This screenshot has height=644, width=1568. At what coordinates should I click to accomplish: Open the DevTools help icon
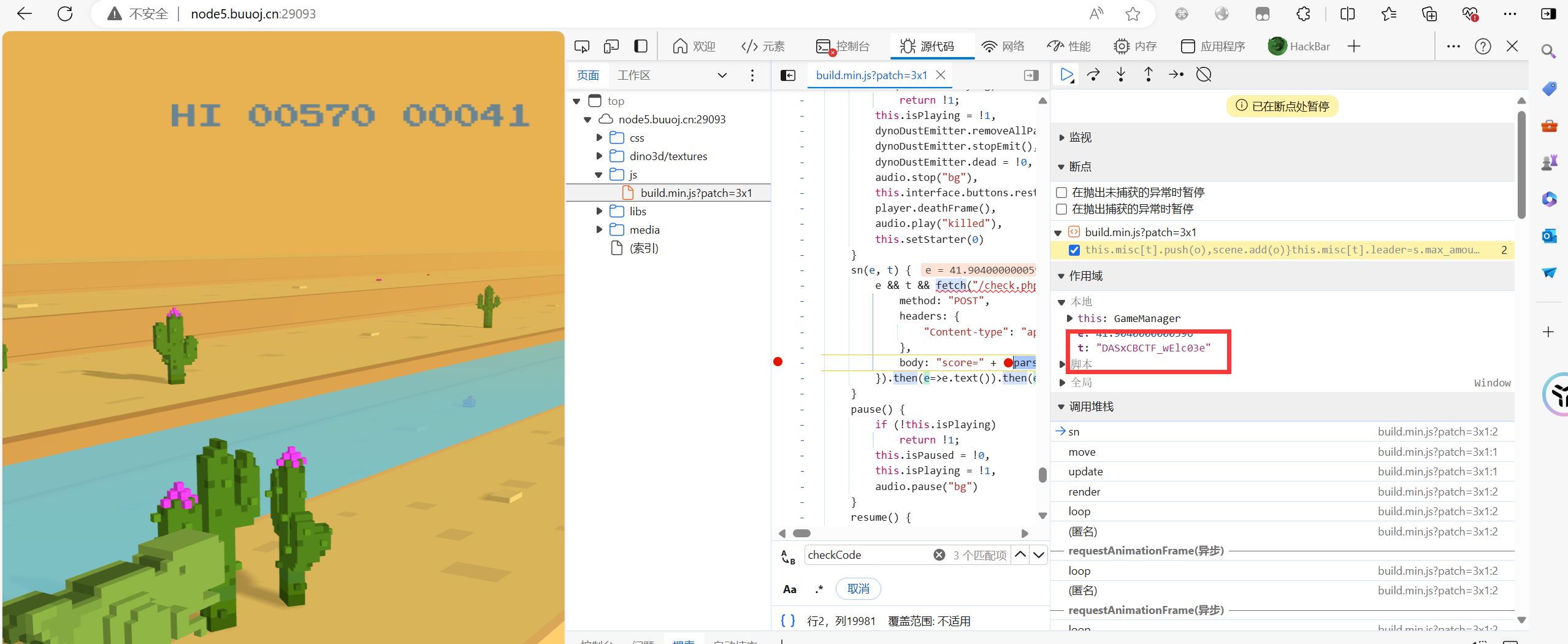tap(1483, 46)
